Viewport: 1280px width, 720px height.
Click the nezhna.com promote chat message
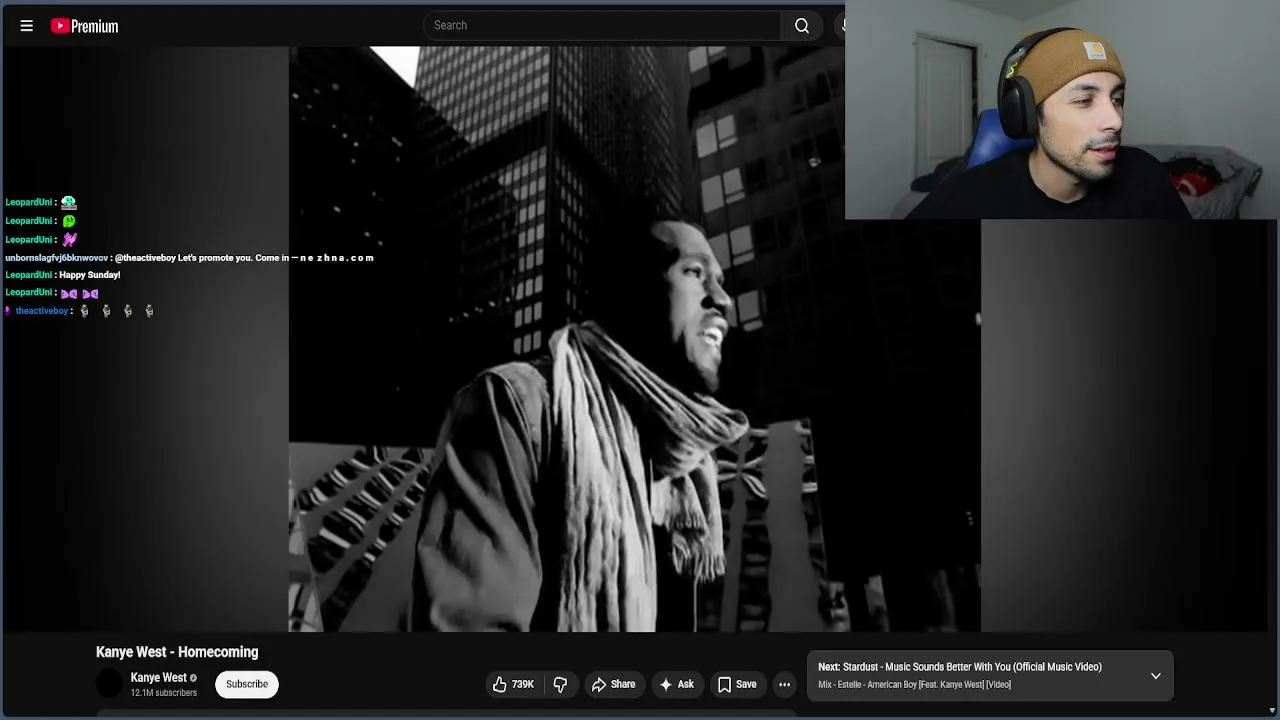tap(244, 258)
